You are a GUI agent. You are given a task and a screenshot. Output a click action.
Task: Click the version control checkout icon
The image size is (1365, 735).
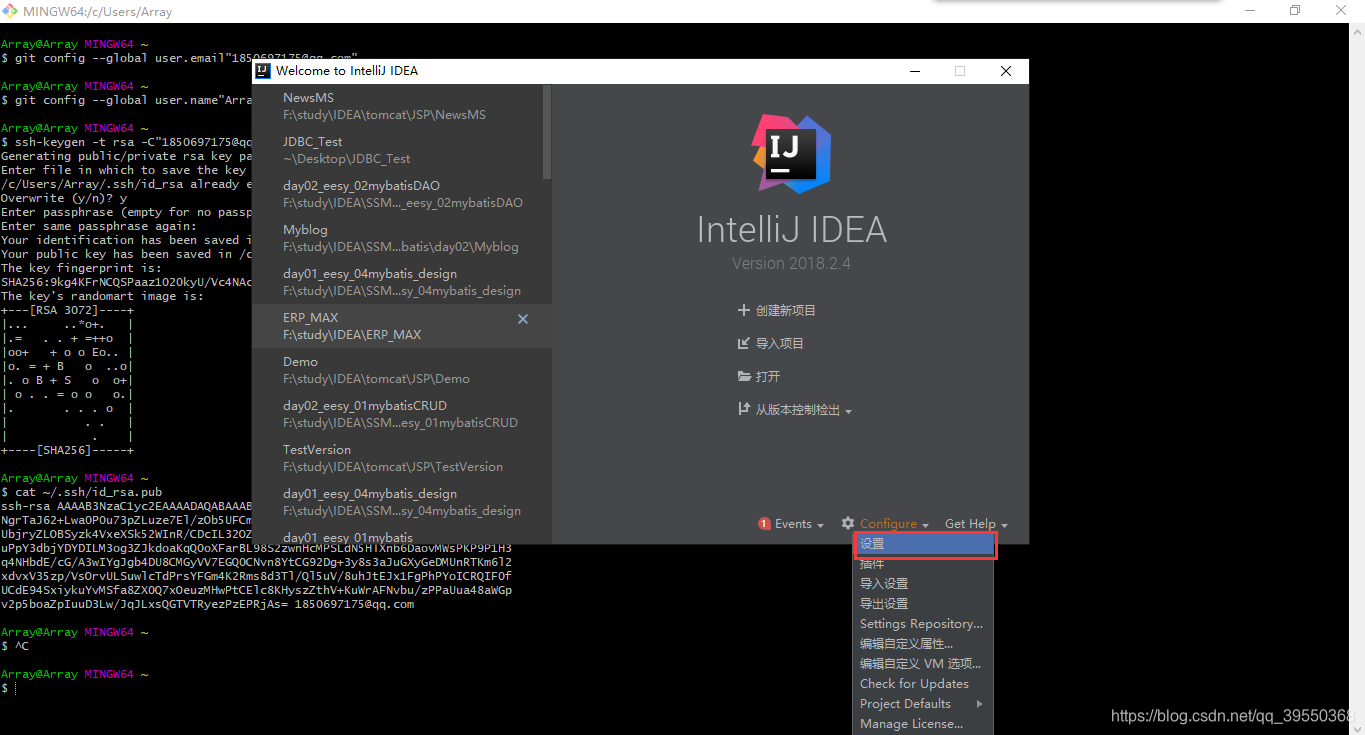pos(743,409)
